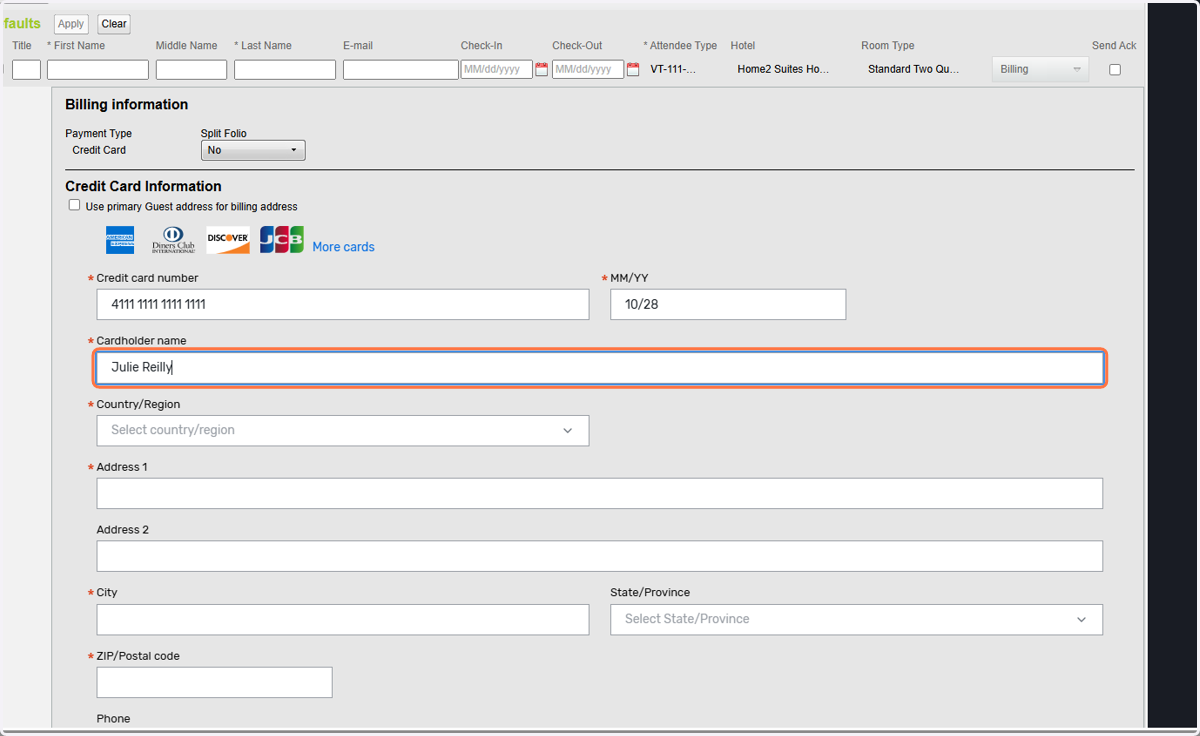Click the Title field in defaults row
The height and width of the screenshot is (736, 1200).
(x=26, y=70)
